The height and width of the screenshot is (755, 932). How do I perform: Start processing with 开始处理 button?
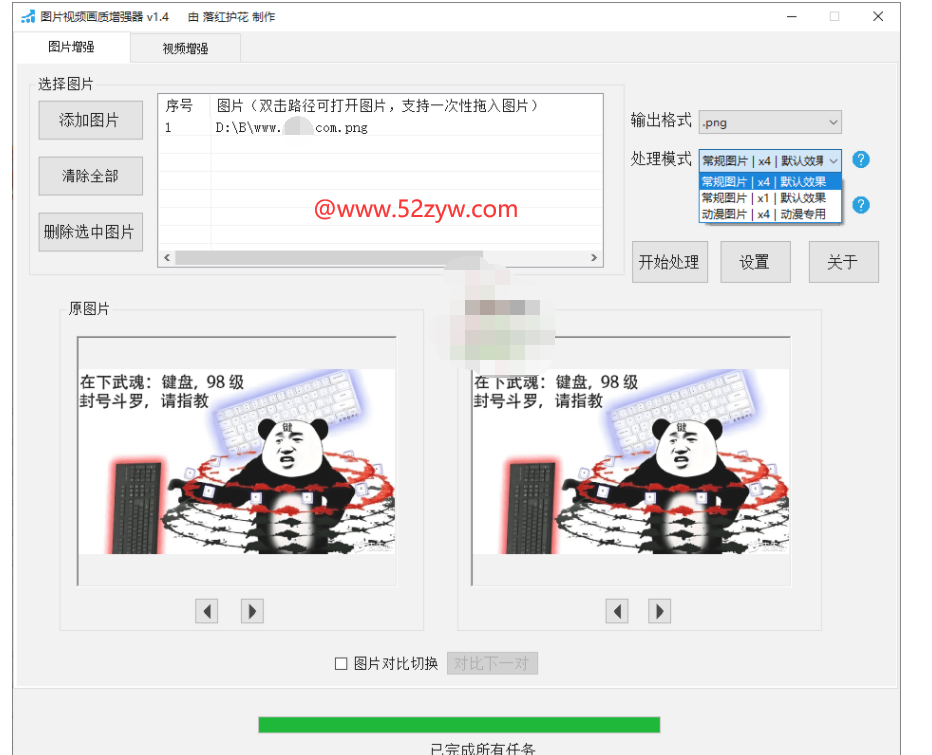coord(670,262)
